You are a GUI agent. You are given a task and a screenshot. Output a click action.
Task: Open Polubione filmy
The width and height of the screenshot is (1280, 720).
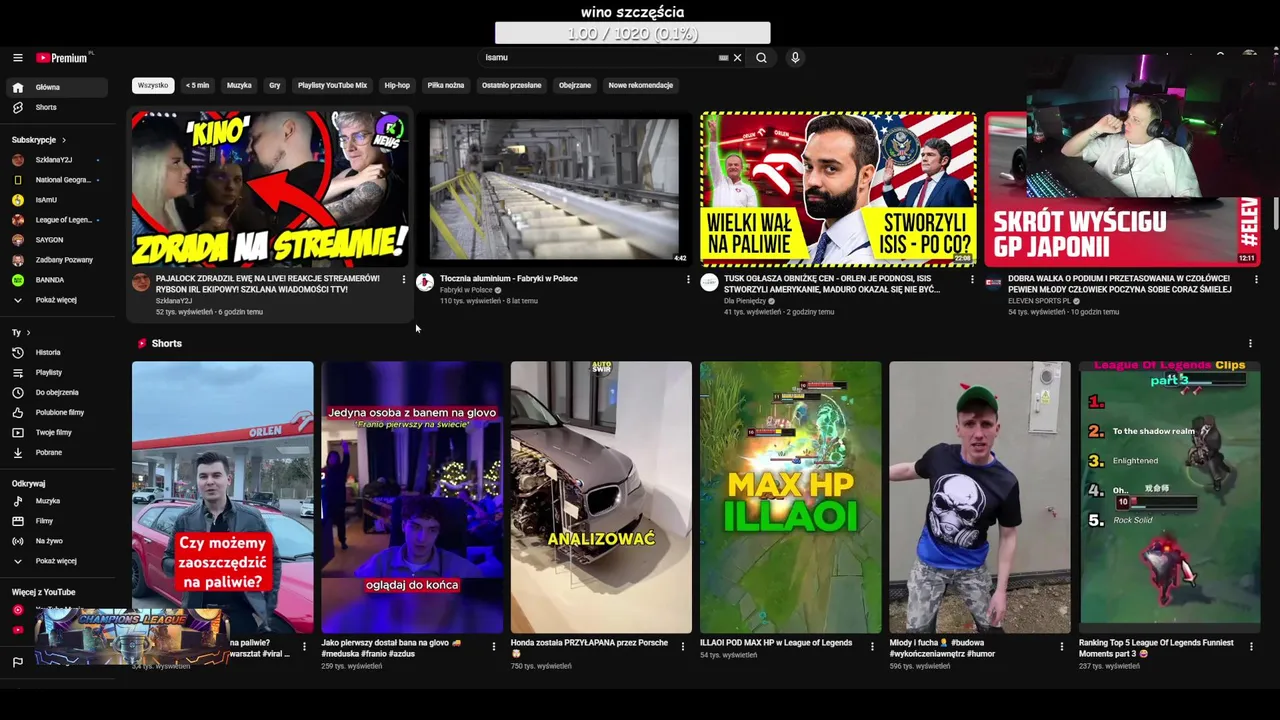[x=58, y=412]
